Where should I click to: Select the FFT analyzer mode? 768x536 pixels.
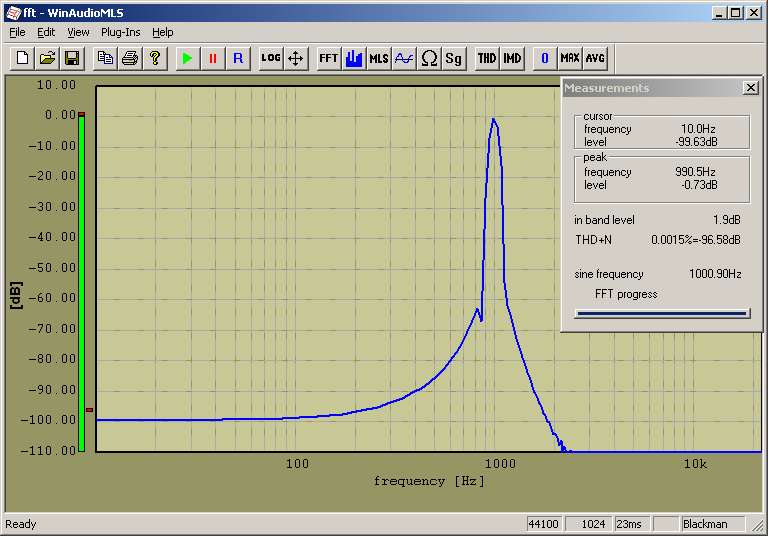pyautogui.click(x=329, y=58)
